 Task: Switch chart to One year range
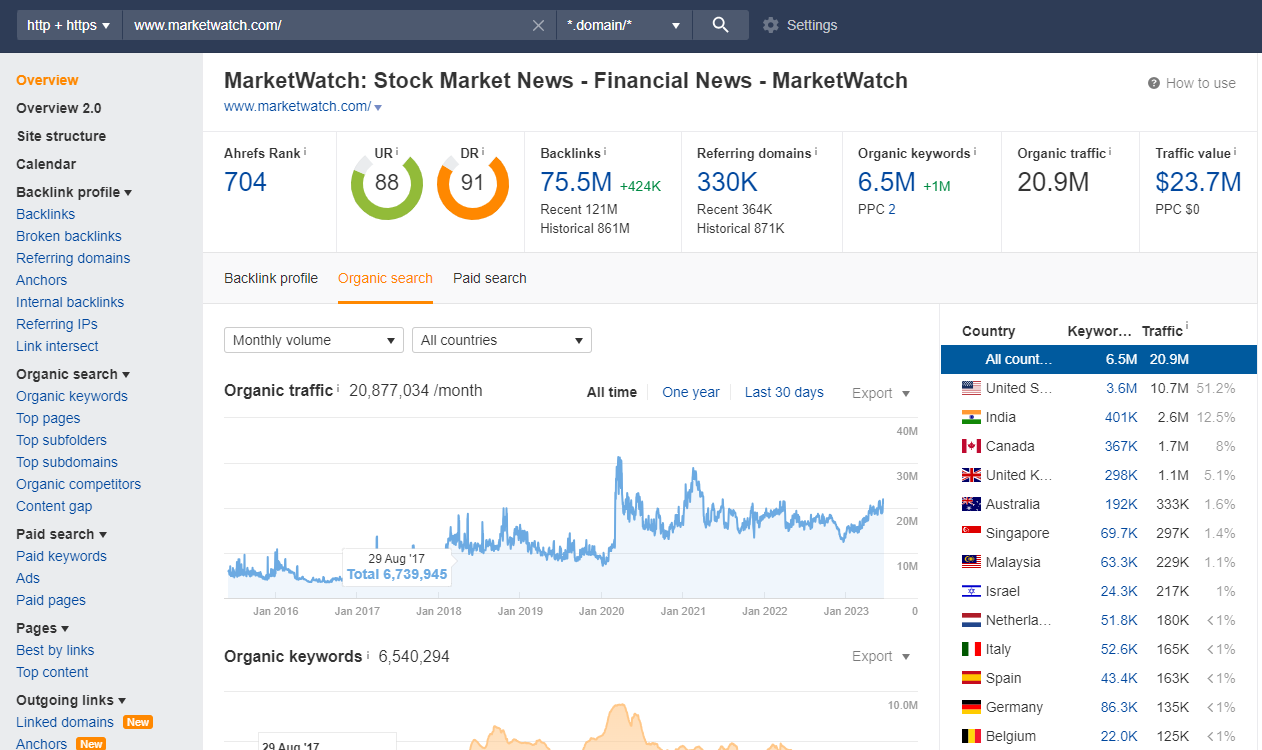pos(691,392)
